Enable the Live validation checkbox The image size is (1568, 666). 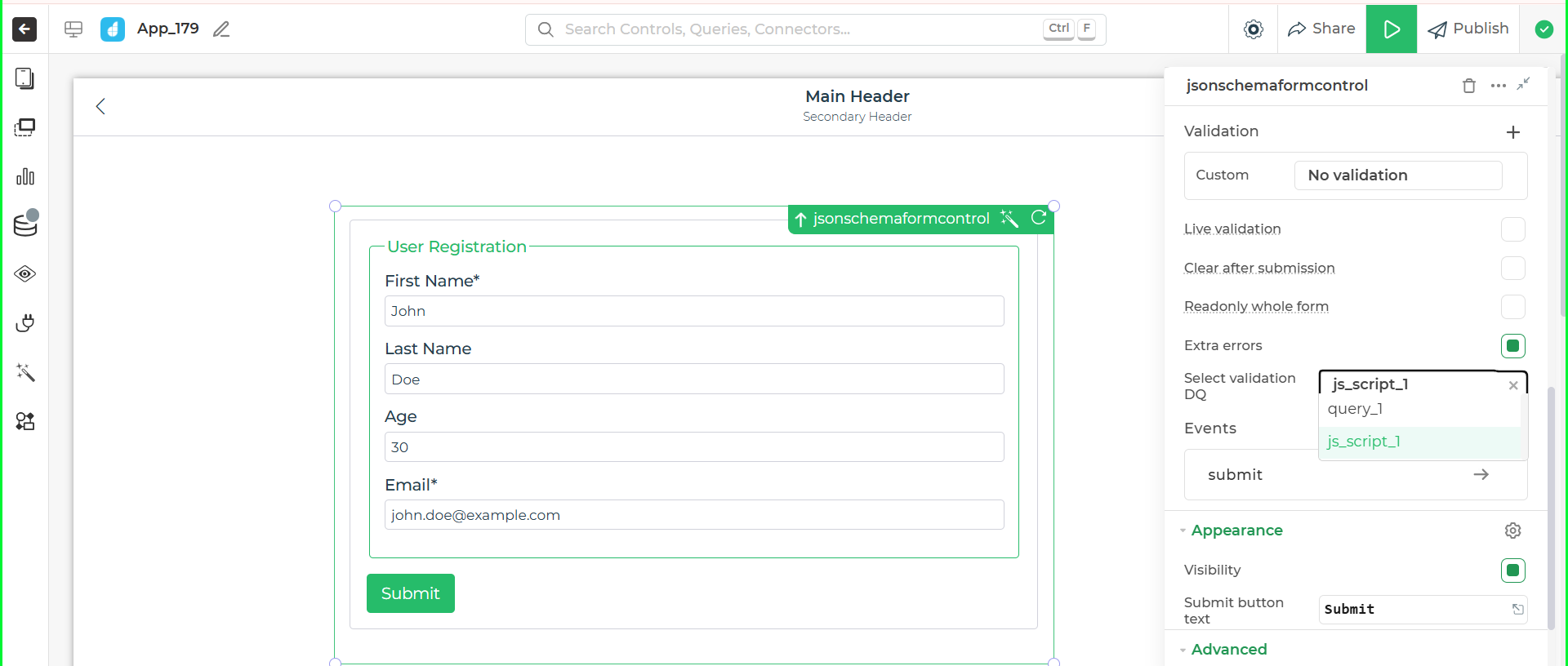point(1512,229)
